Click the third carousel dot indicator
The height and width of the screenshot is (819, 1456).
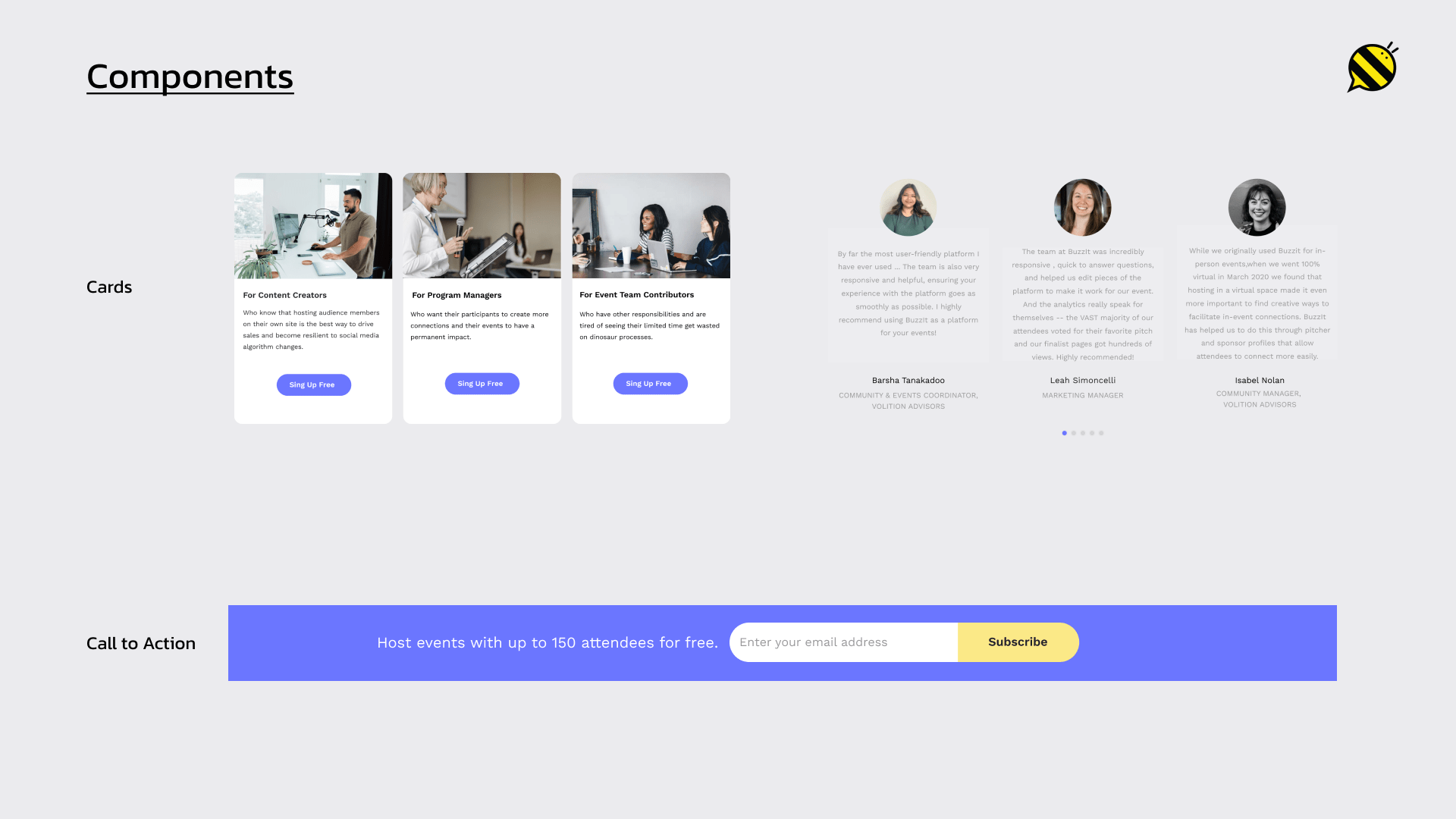pos(1083,433)
